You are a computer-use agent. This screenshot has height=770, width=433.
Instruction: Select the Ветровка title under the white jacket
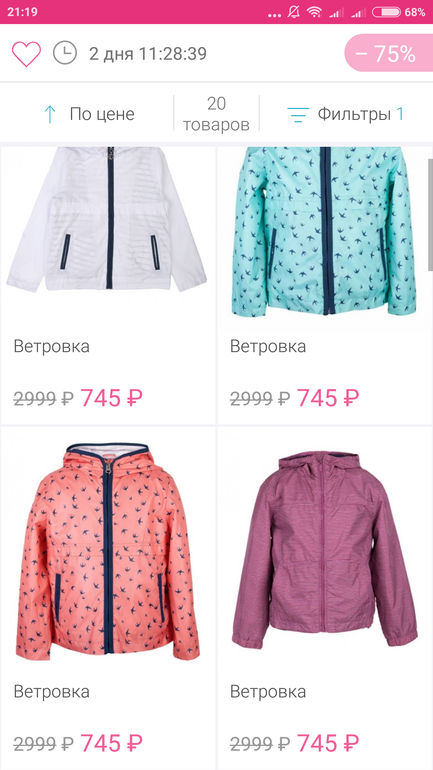[52, 346]
